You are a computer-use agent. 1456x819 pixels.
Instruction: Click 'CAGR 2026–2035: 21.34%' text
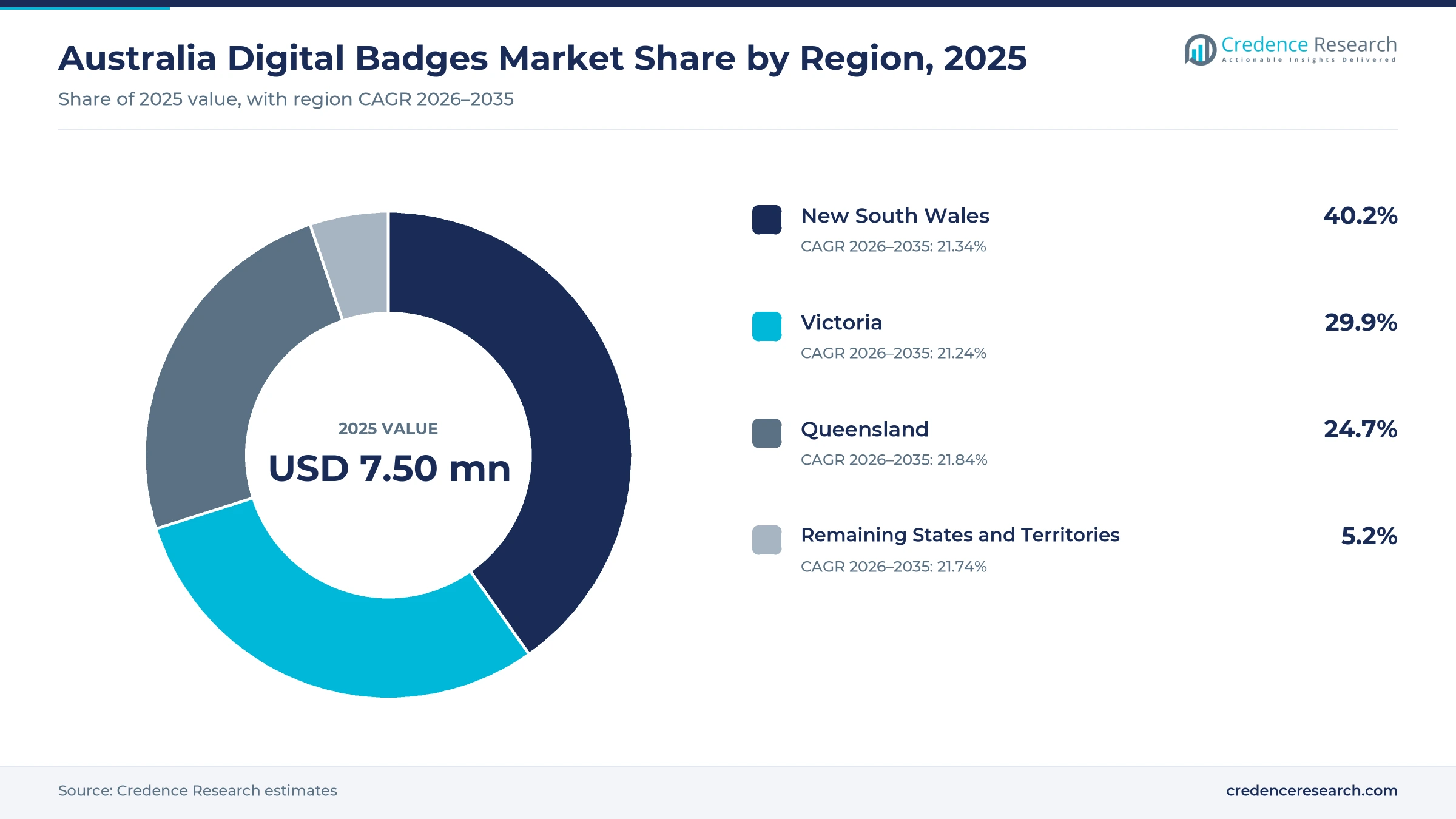click(893, 246)
